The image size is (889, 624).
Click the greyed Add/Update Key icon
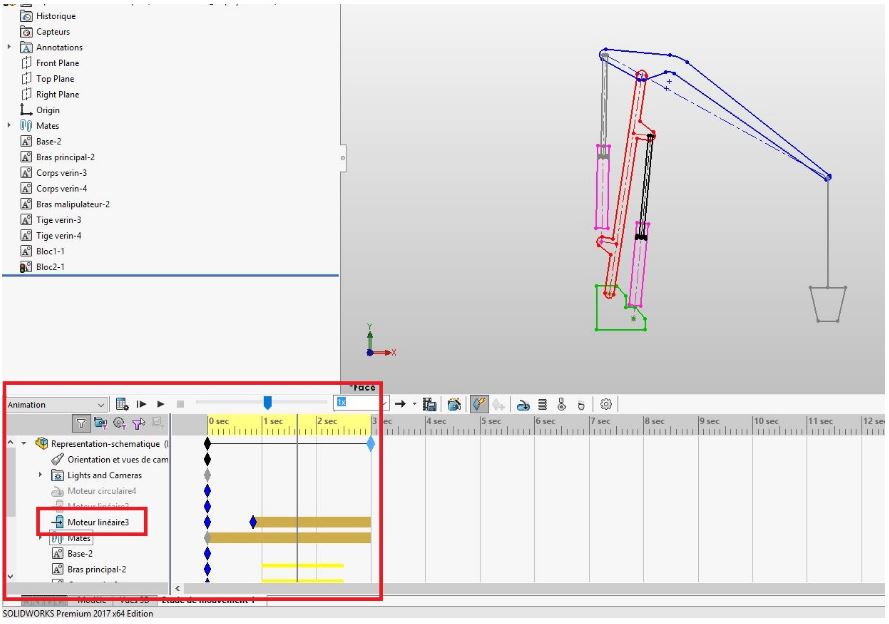click(498, 404)
